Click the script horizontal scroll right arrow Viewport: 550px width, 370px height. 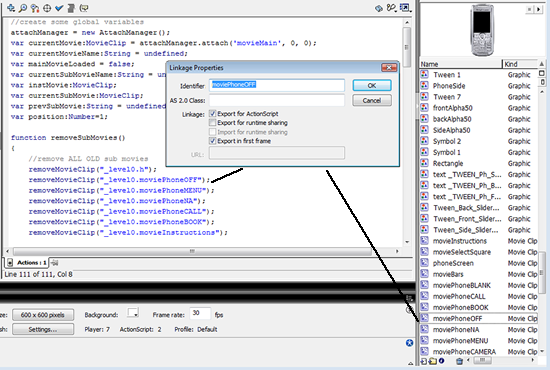[x=397, y=251]
